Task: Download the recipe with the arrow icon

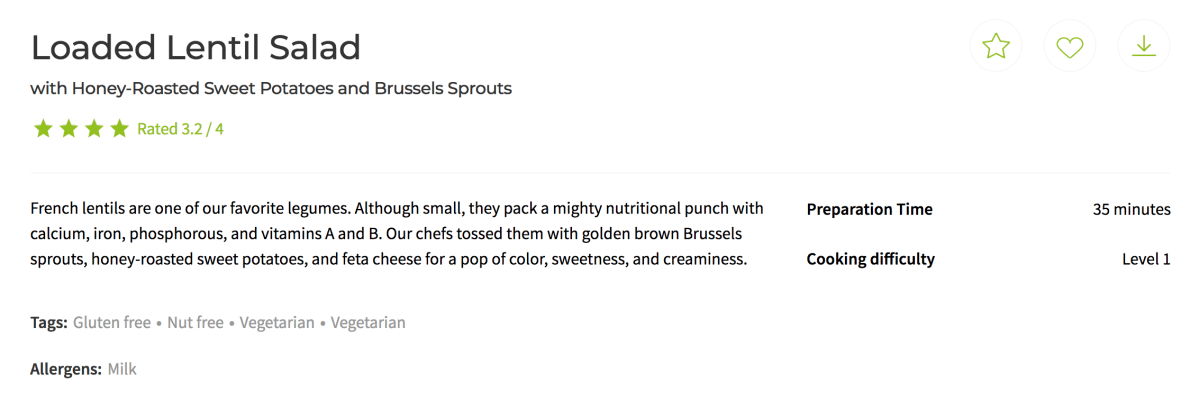Action: click(x=1143, y=47)
